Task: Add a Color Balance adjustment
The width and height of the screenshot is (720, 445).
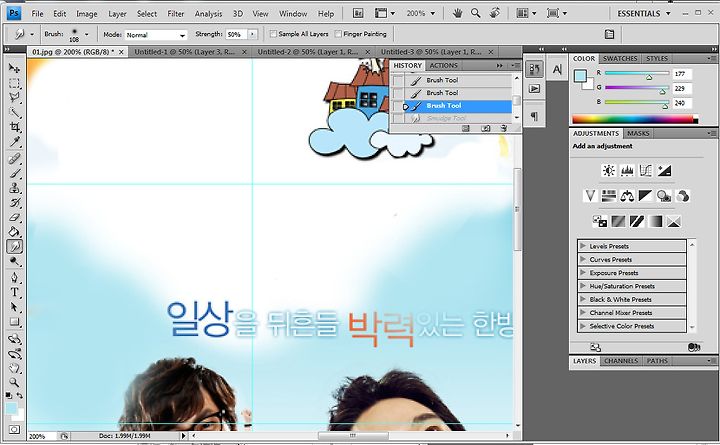Action: [627, 196]
